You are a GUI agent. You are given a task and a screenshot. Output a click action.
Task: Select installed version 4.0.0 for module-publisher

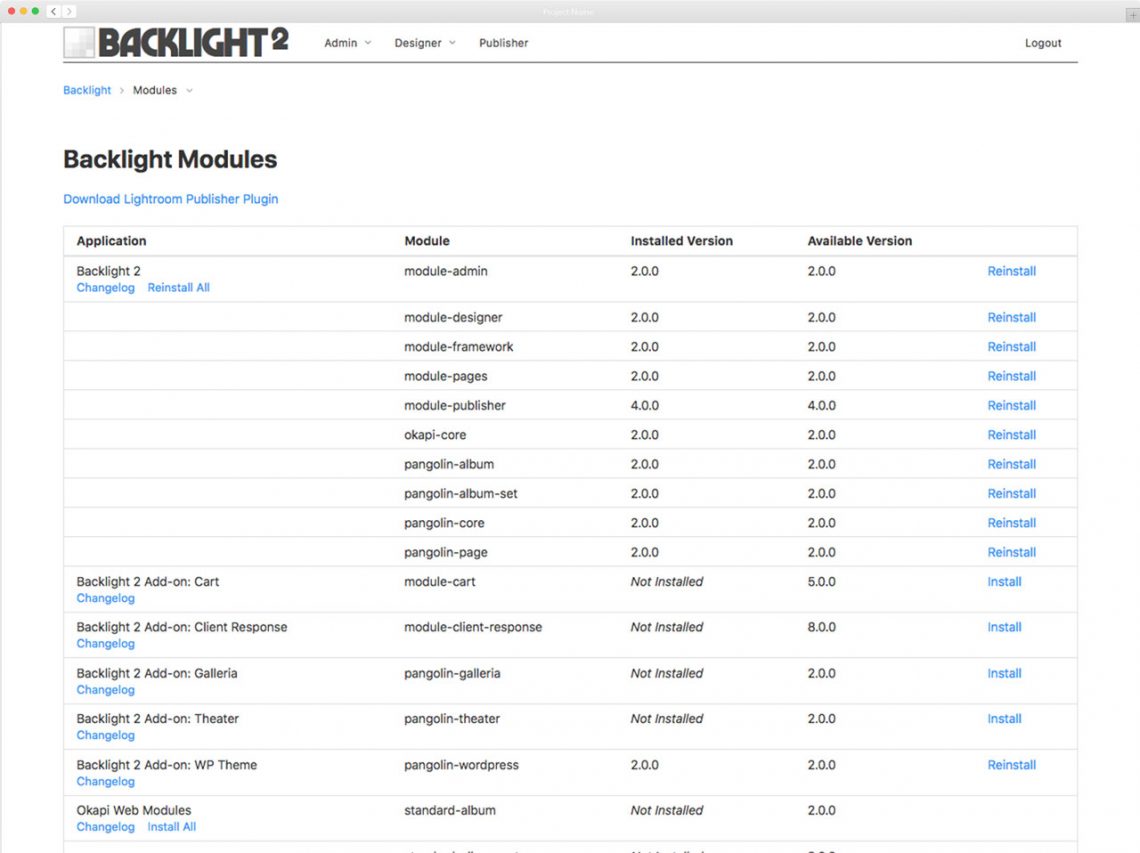(x=645, y=406)
